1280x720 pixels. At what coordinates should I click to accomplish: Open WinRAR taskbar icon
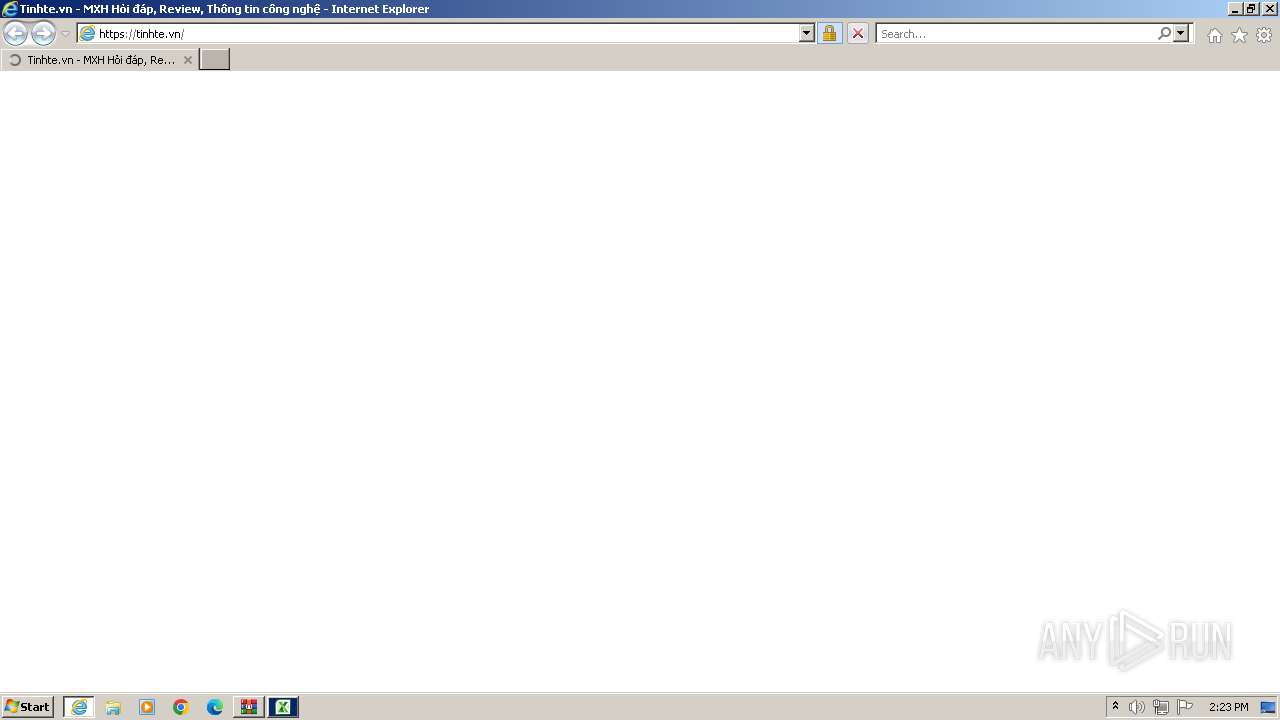point(249,707)
